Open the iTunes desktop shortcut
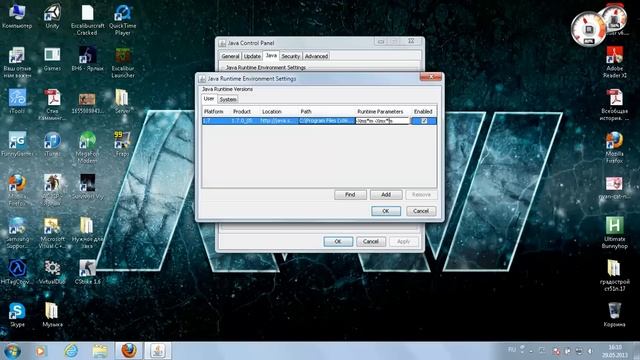Image resolution: width=640 pixels, height=360 pixels. click(x=52, y=144)
